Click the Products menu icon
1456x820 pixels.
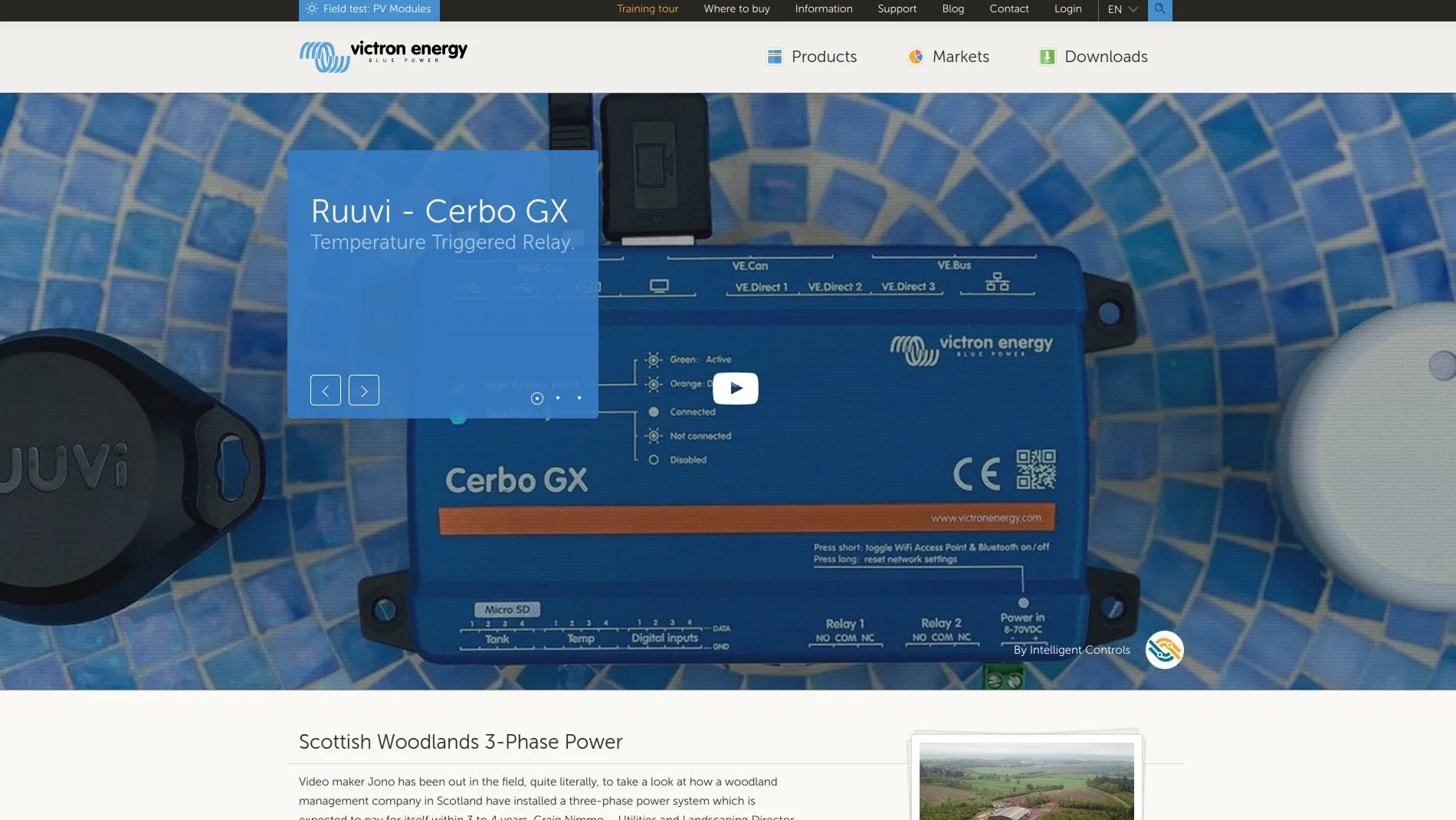[x=775, y=57]
